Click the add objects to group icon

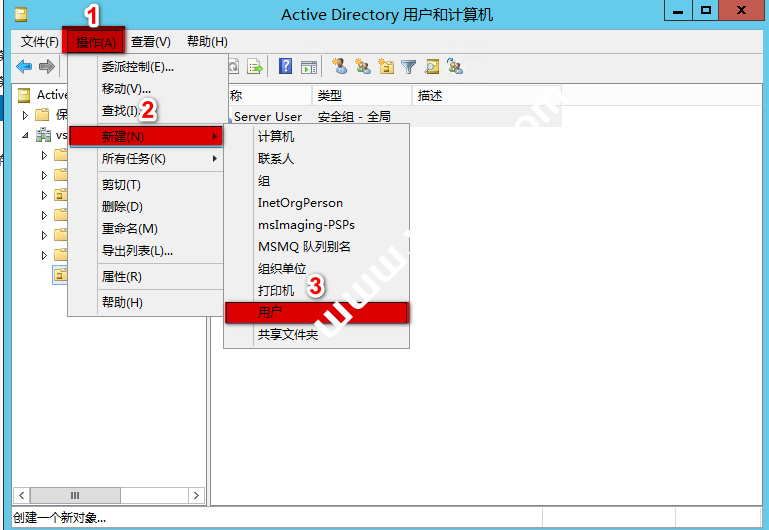(x=455, y=66)
